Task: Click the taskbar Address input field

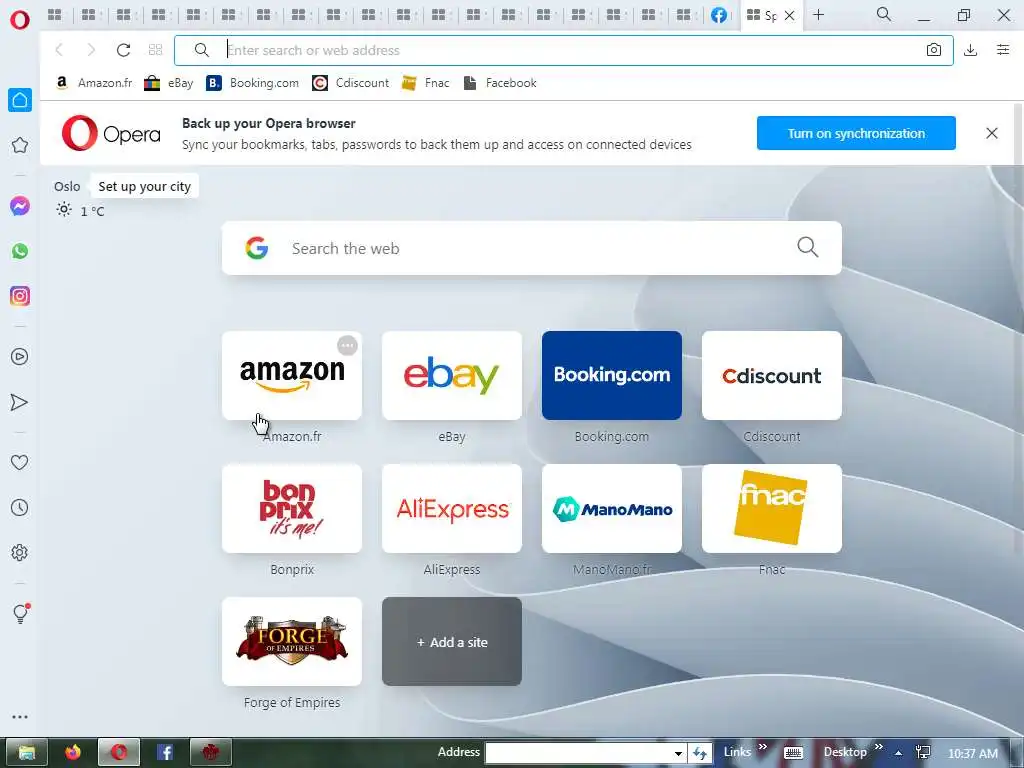Action: click(x=579, y=753)
